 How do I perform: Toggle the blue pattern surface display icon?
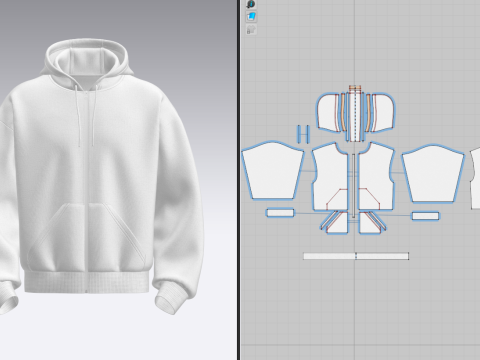[251, 16]
